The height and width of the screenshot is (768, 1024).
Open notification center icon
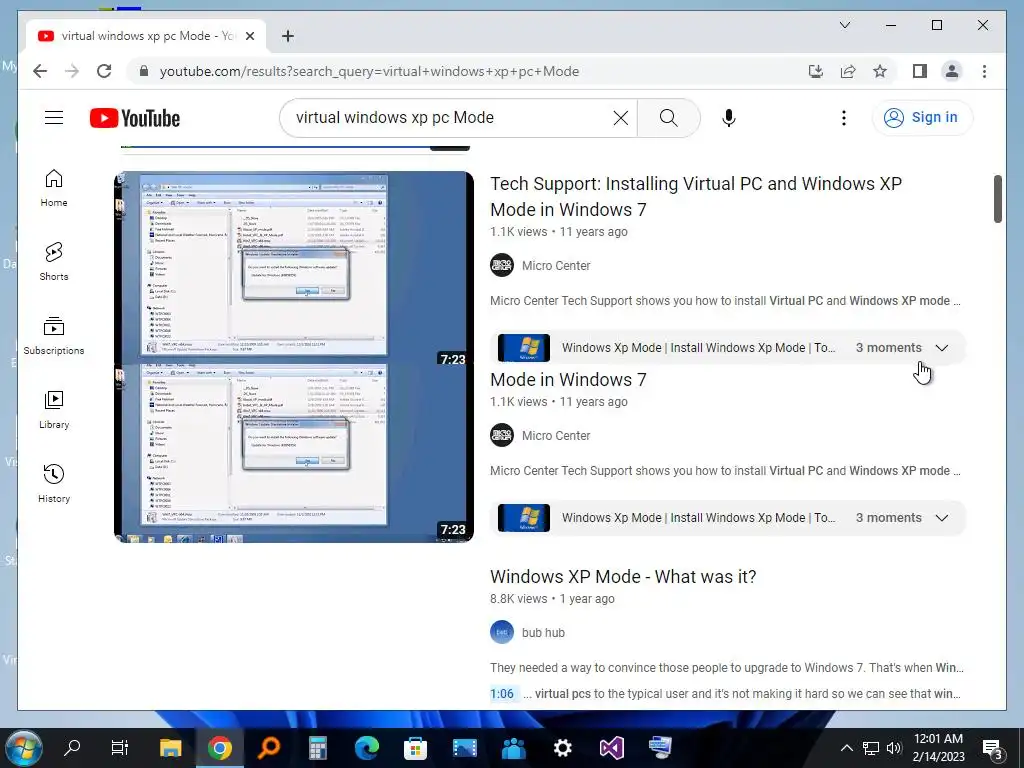(x=993, y=748)
